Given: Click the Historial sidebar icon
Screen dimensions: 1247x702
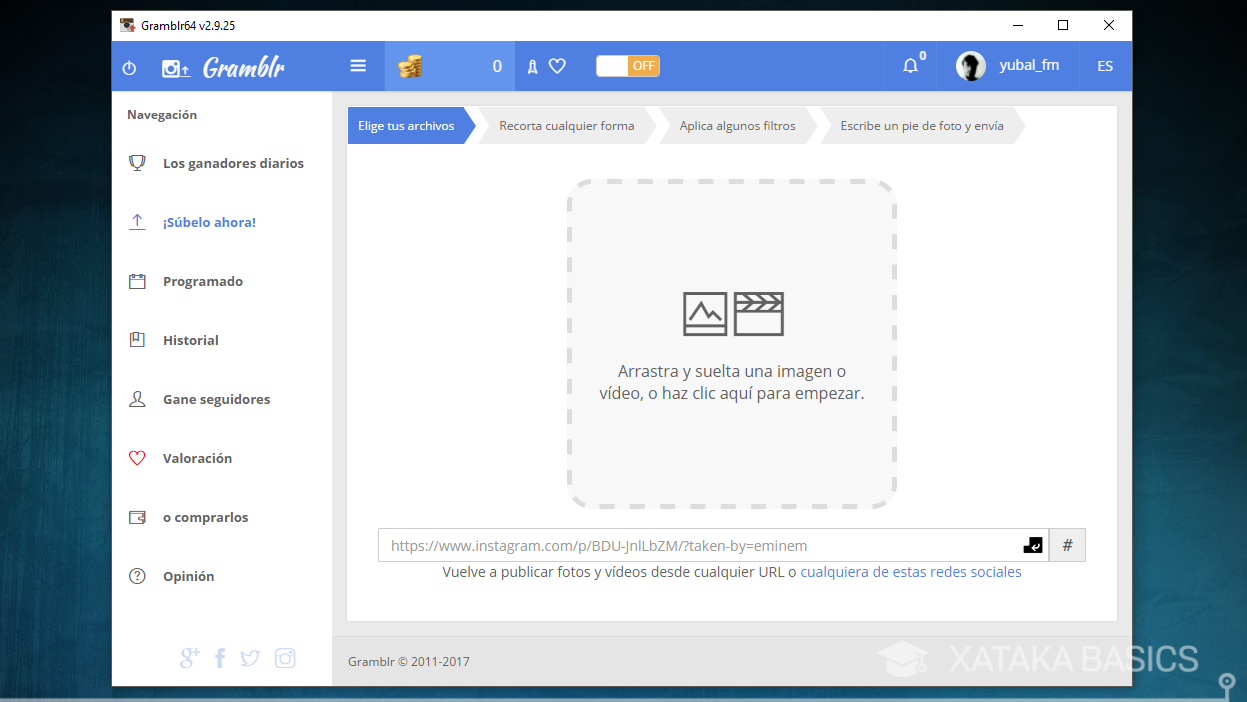Looking at the screenshot, I should click(136, 340).
